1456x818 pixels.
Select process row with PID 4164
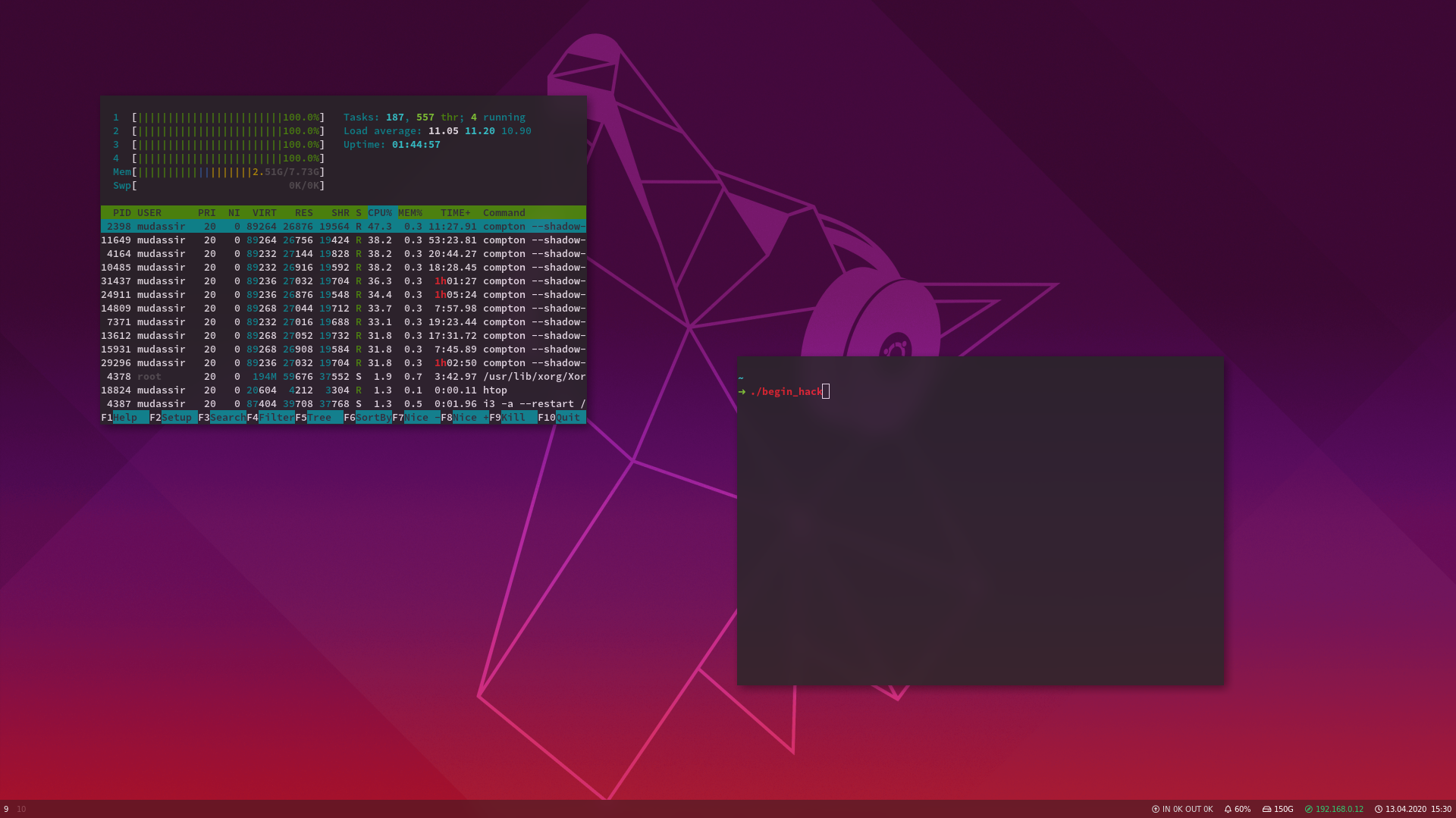344,254
